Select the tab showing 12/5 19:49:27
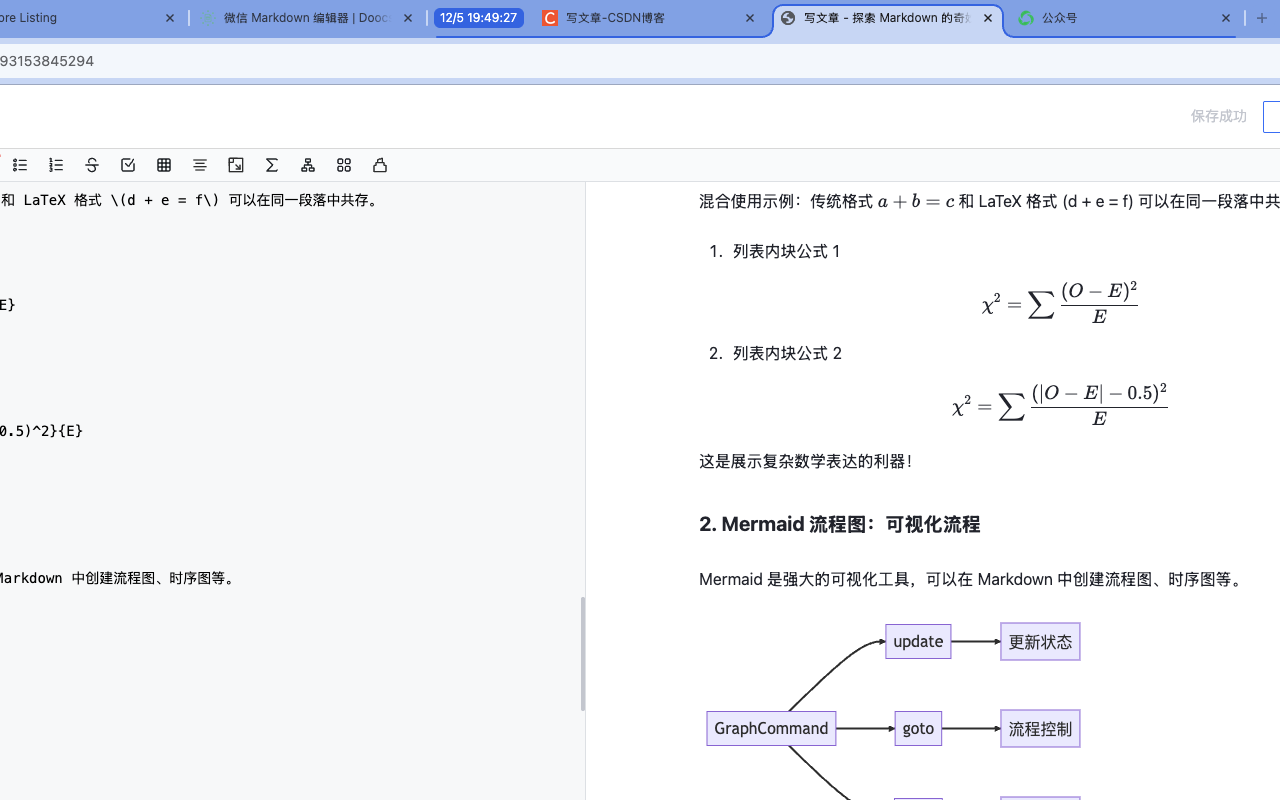 [479, 17]
